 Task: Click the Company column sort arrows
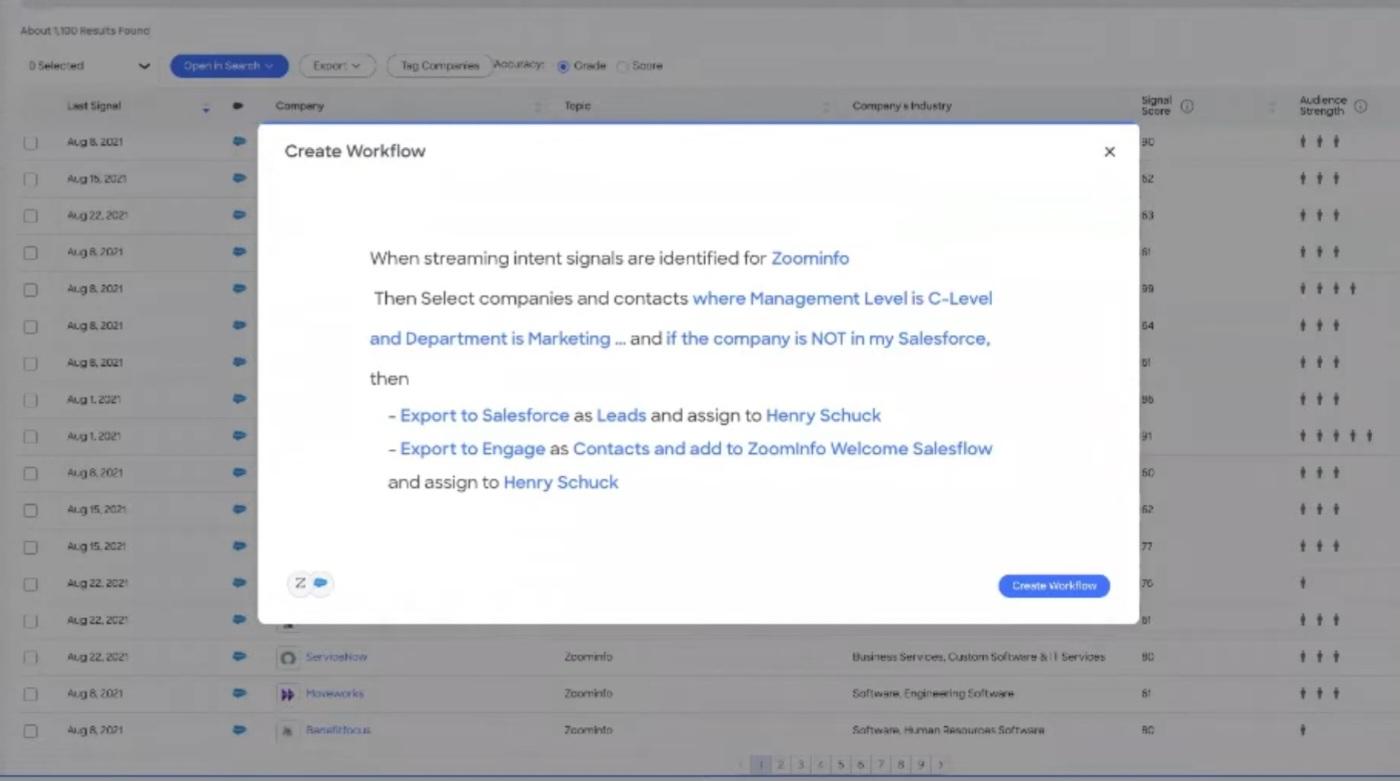point(537,107)
